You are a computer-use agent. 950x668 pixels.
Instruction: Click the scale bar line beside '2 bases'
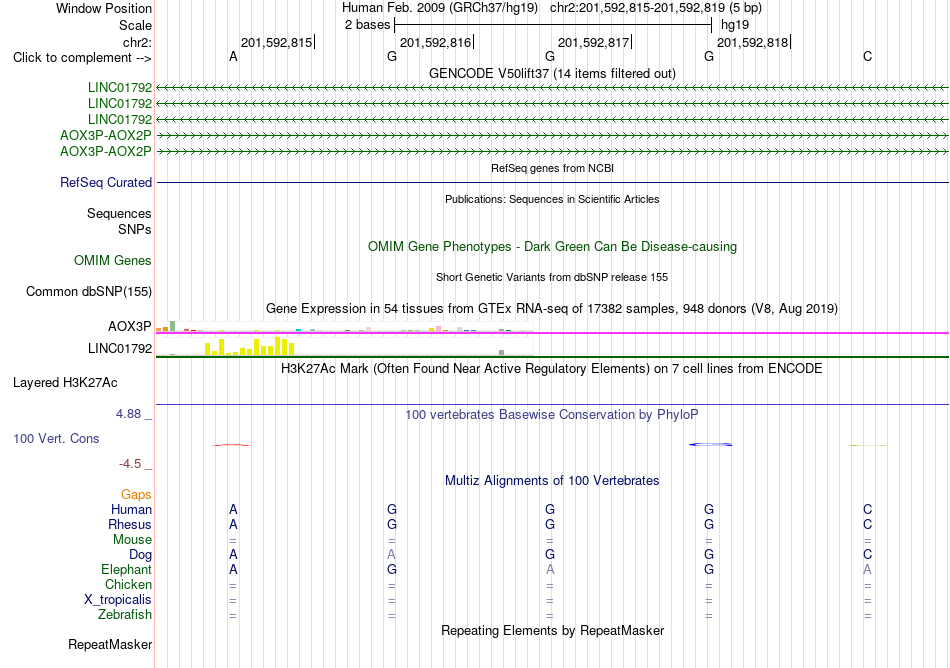553,25
